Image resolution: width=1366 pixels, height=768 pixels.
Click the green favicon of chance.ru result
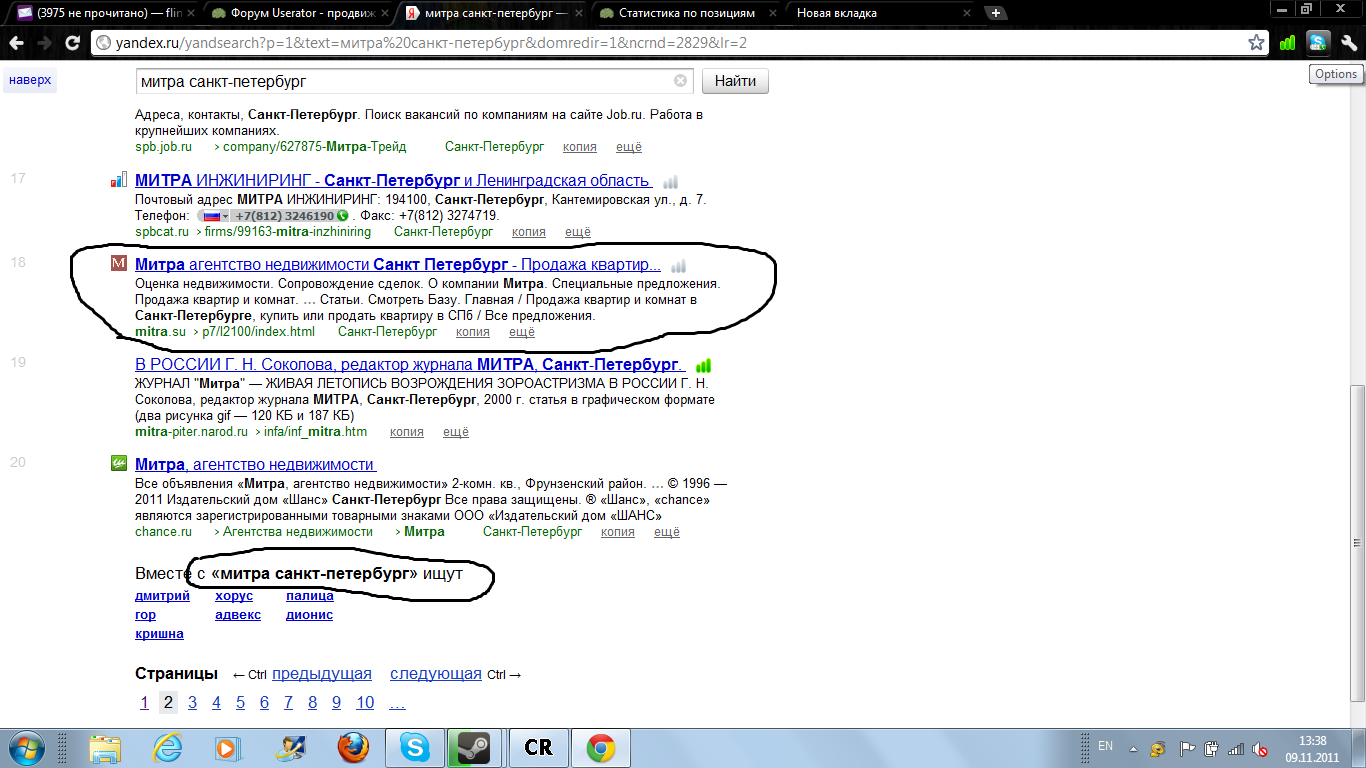[118, 463]
